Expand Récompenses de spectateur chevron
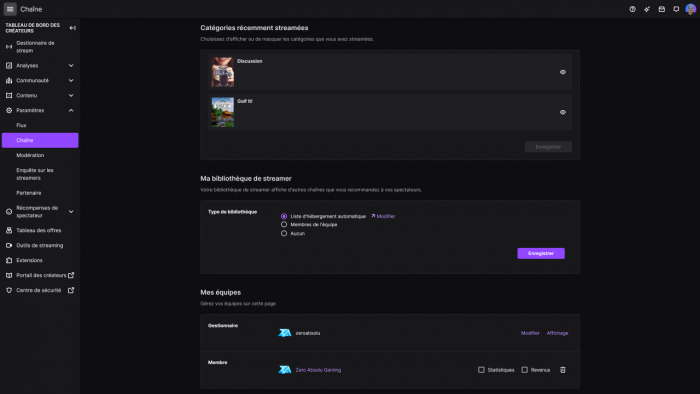Viewport: 700px width, 394px height. [71, 212]
